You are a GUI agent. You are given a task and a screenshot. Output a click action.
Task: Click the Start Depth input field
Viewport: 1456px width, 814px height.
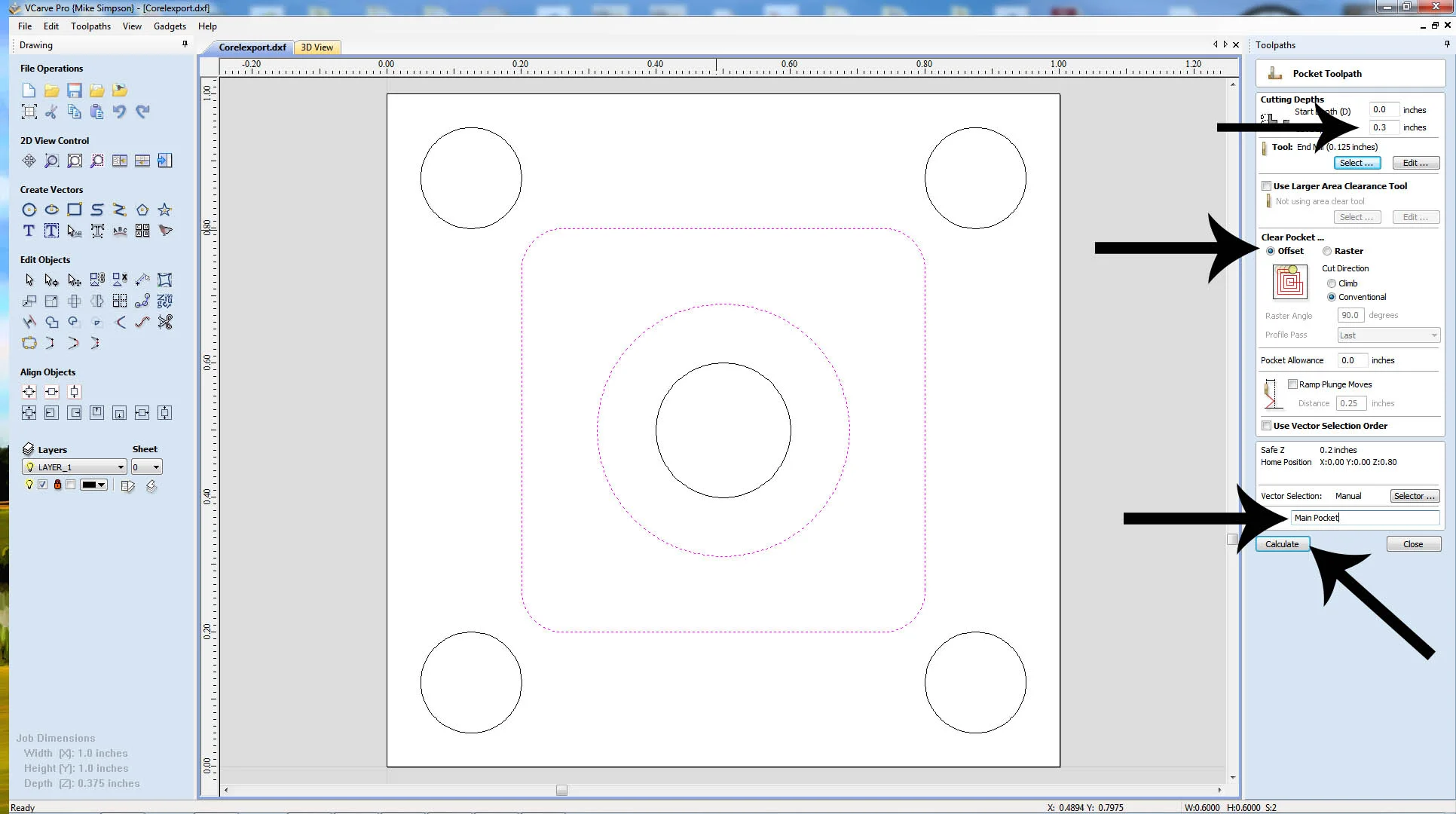pyautogui.click(x=1384, y=110)
